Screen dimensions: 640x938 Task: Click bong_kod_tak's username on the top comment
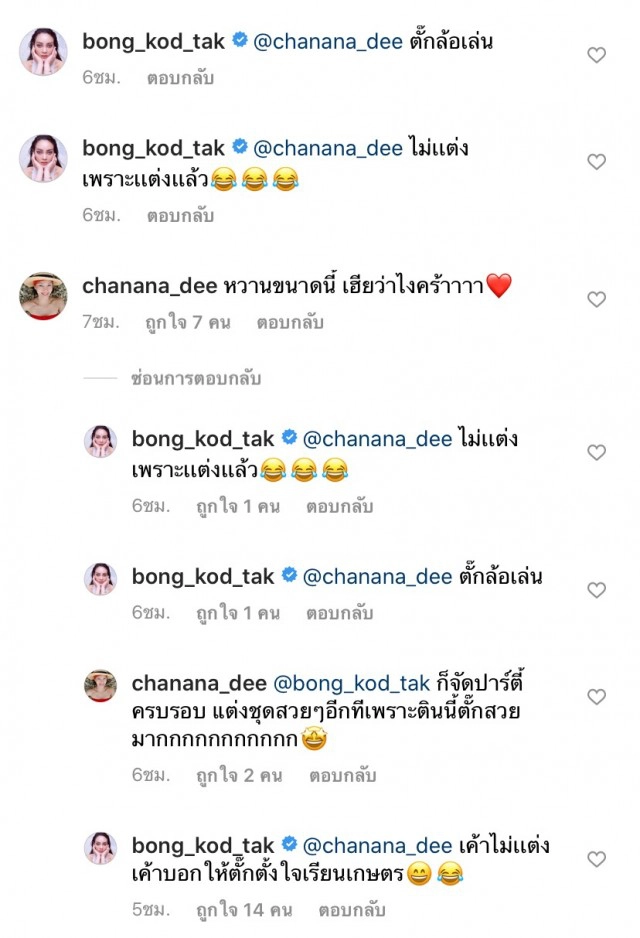pos(150,41)
